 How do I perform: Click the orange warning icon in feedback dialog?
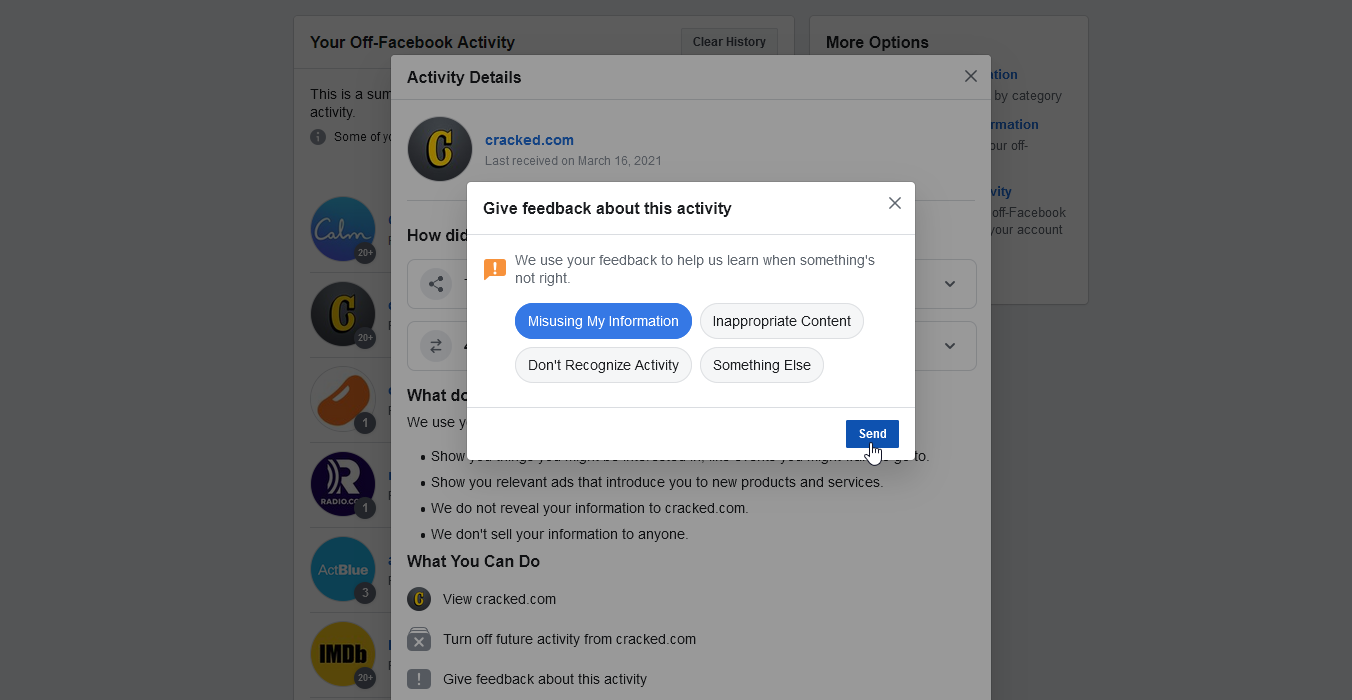494,269
